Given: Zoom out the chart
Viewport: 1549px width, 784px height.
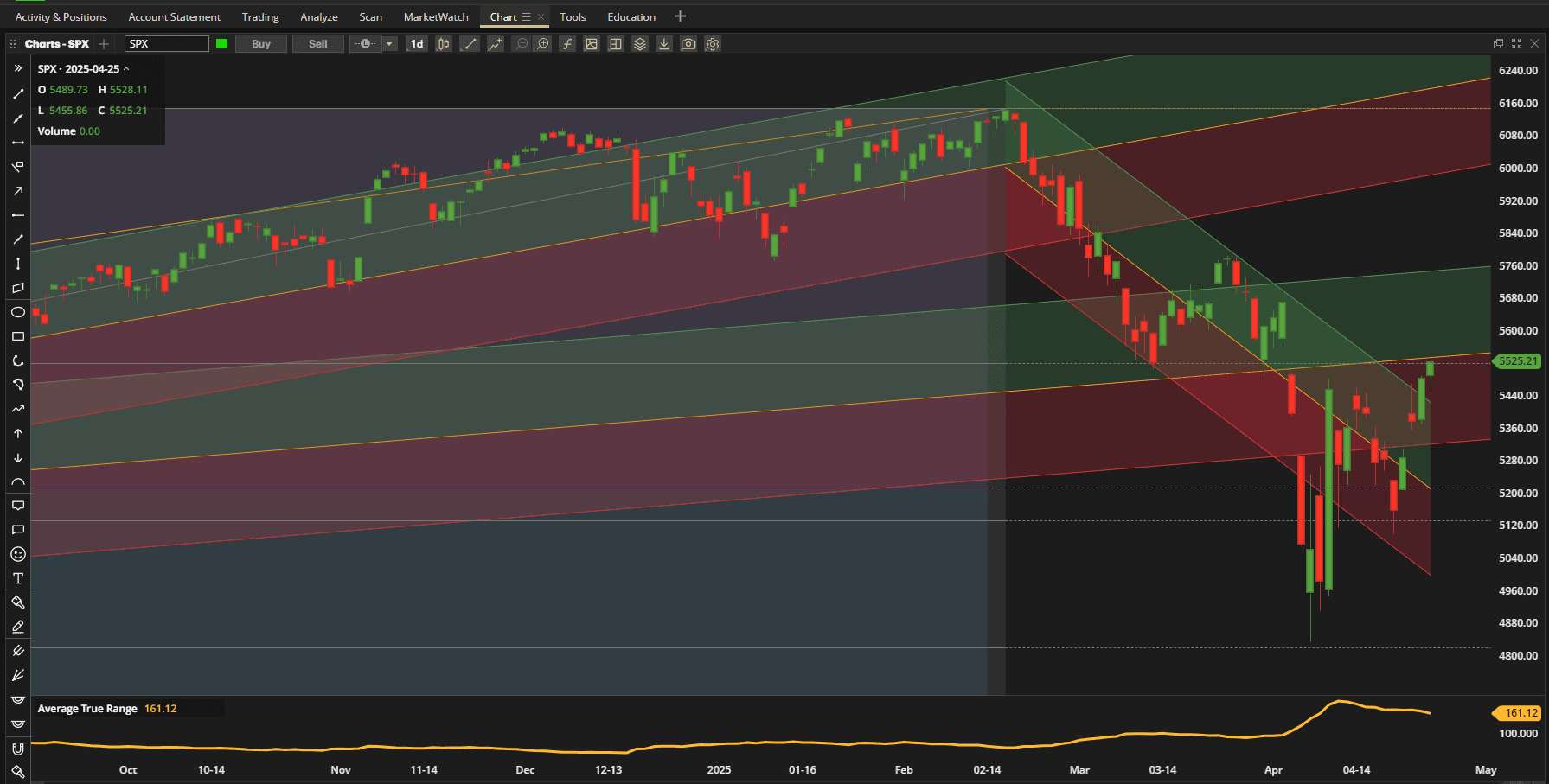Looking at the screenshot, I should tap(522, 44).
